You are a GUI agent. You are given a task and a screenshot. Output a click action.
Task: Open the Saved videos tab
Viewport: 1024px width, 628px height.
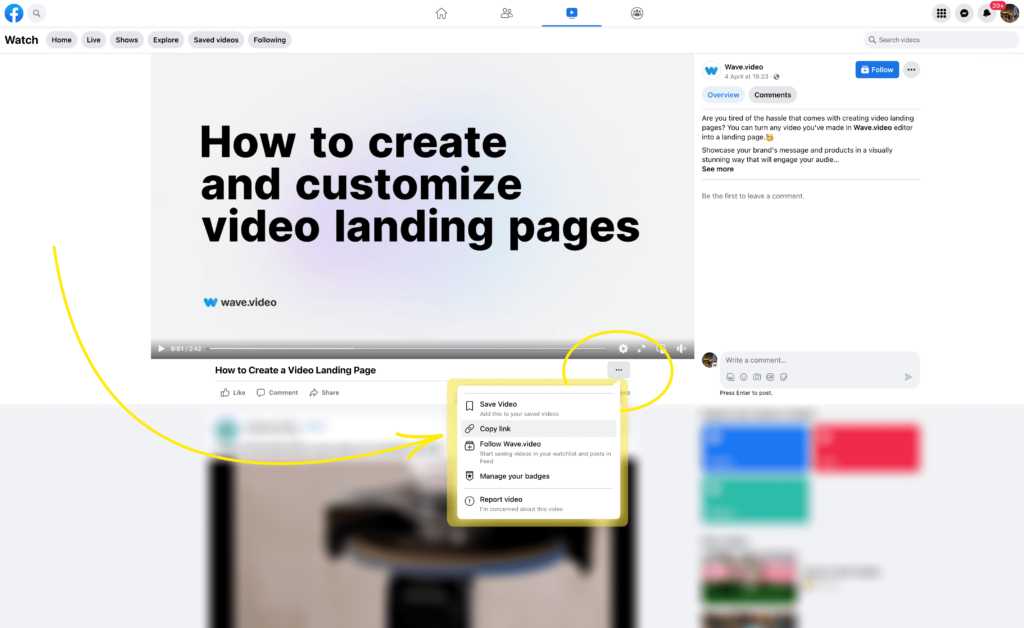(x=216, y=40)
